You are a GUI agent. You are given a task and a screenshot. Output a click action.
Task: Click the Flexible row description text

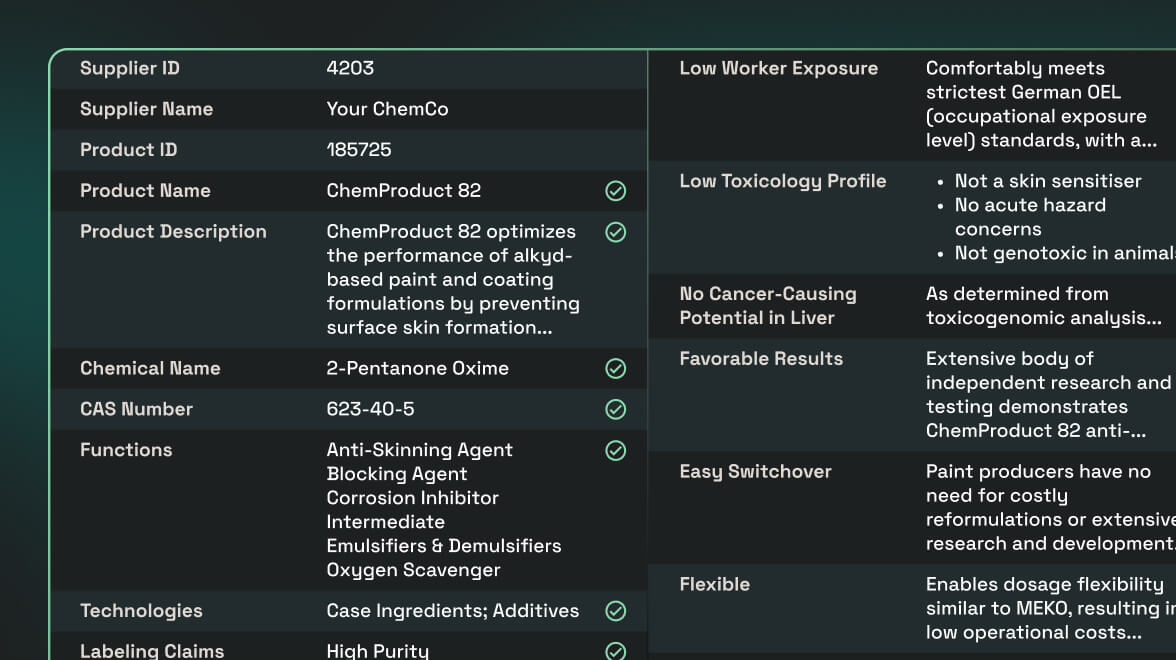[x=1045, y=608]
